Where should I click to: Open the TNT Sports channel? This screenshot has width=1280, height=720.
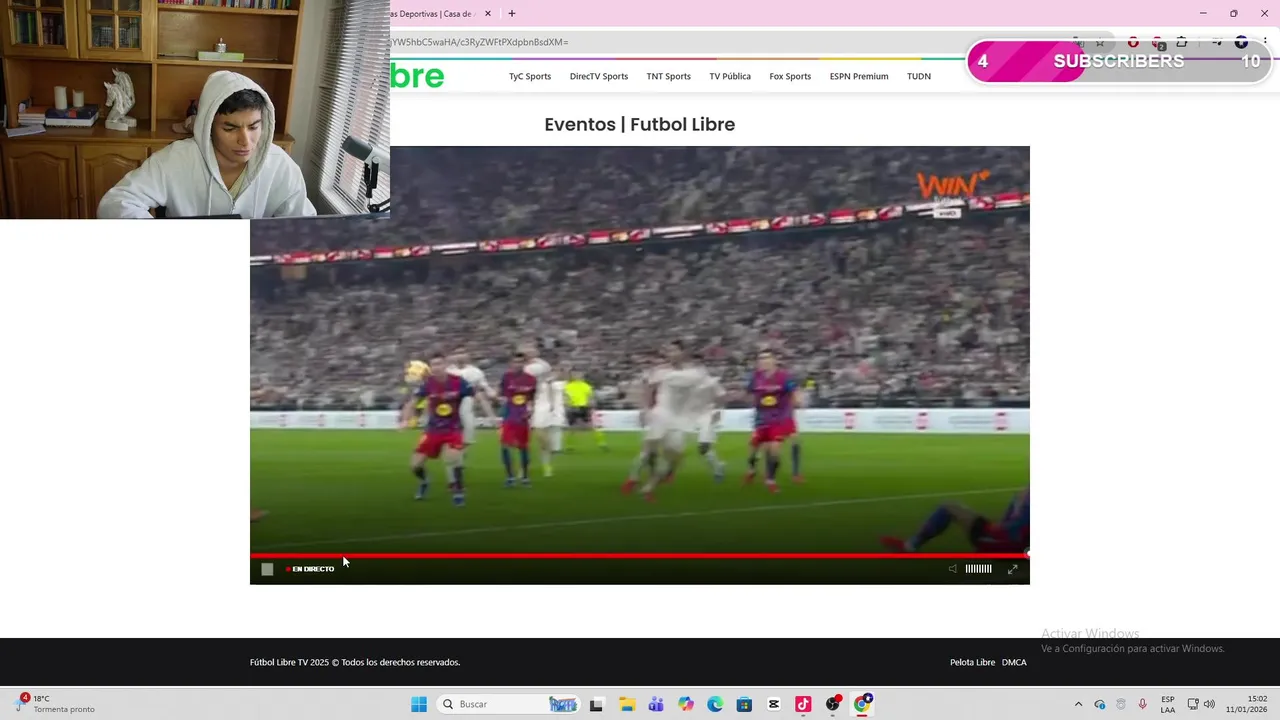668,76
